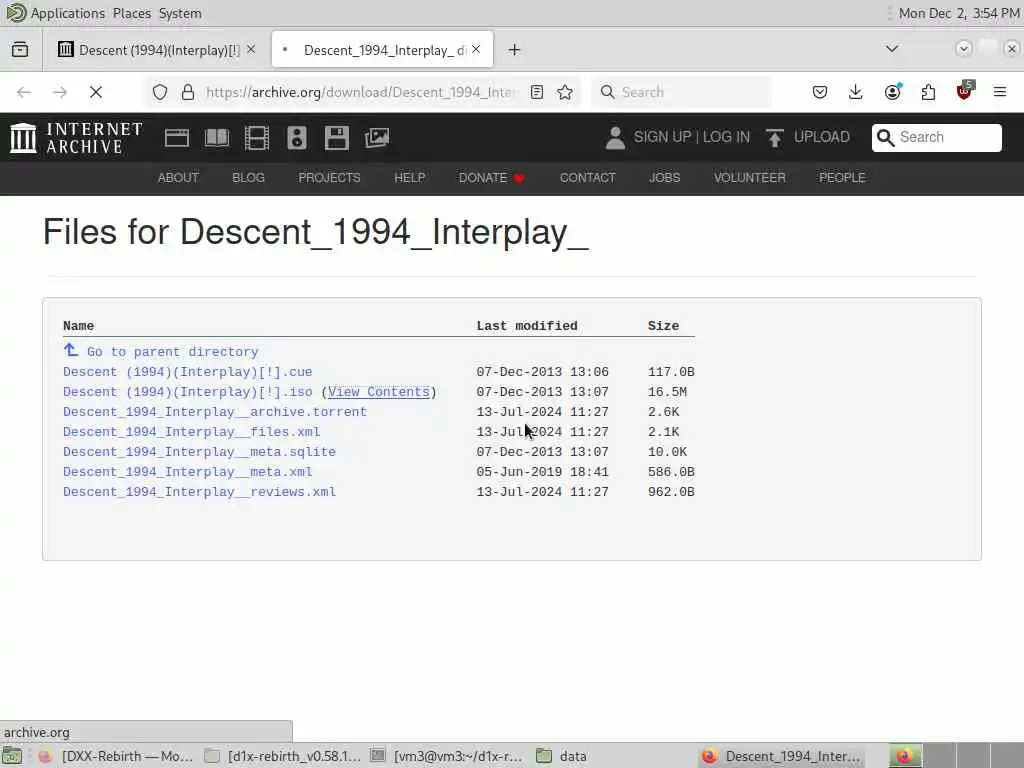
Task: Open the DONATE nav link
Action: pos(491,178)
